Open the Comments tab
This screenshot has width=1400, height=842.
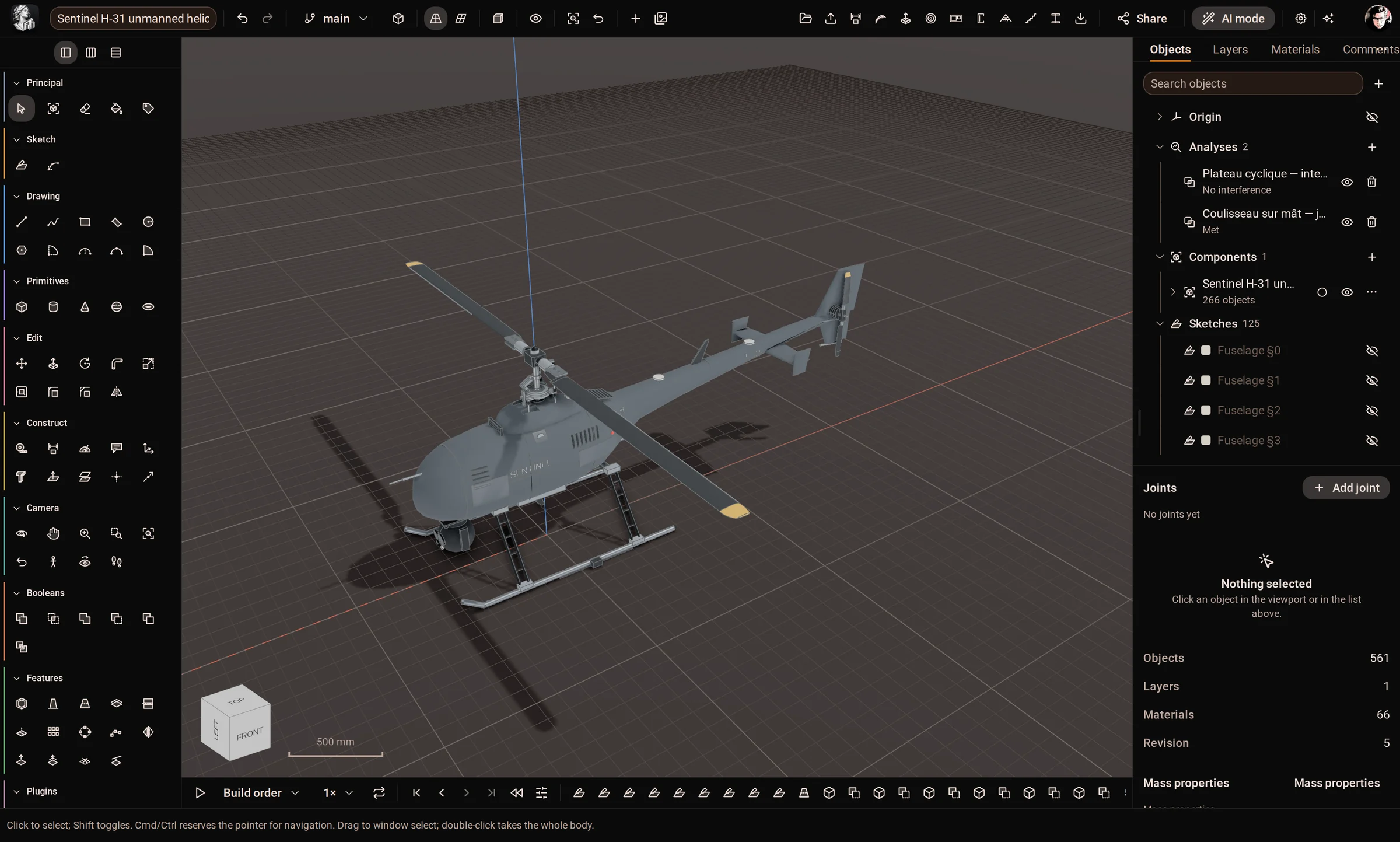(1370, 50)
